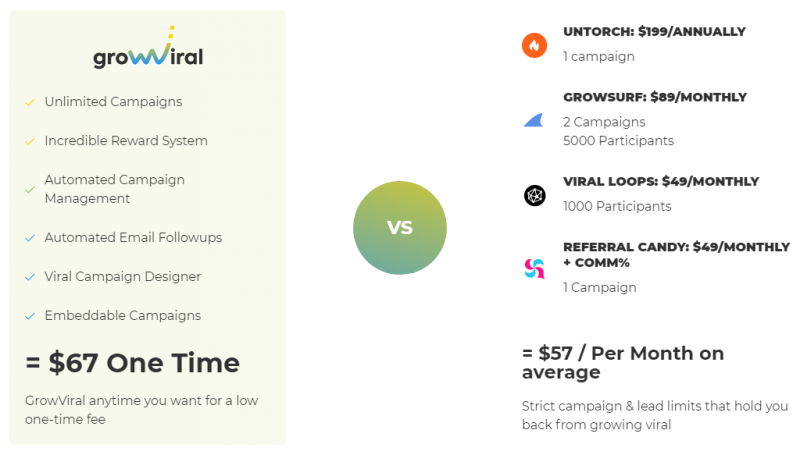This screenshot has width=800, height=455.
Task: Select the Viral Loops $49/Monthly heading
Action: coord(661,182)
